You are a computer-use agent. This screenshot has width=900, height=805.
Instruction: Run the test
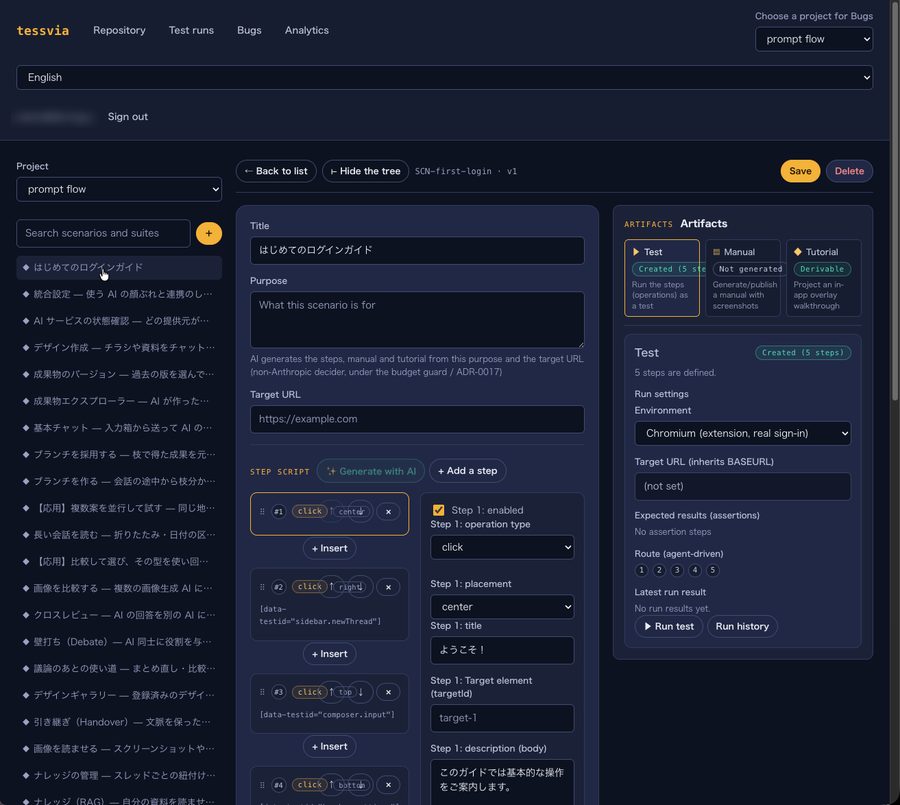669,626
